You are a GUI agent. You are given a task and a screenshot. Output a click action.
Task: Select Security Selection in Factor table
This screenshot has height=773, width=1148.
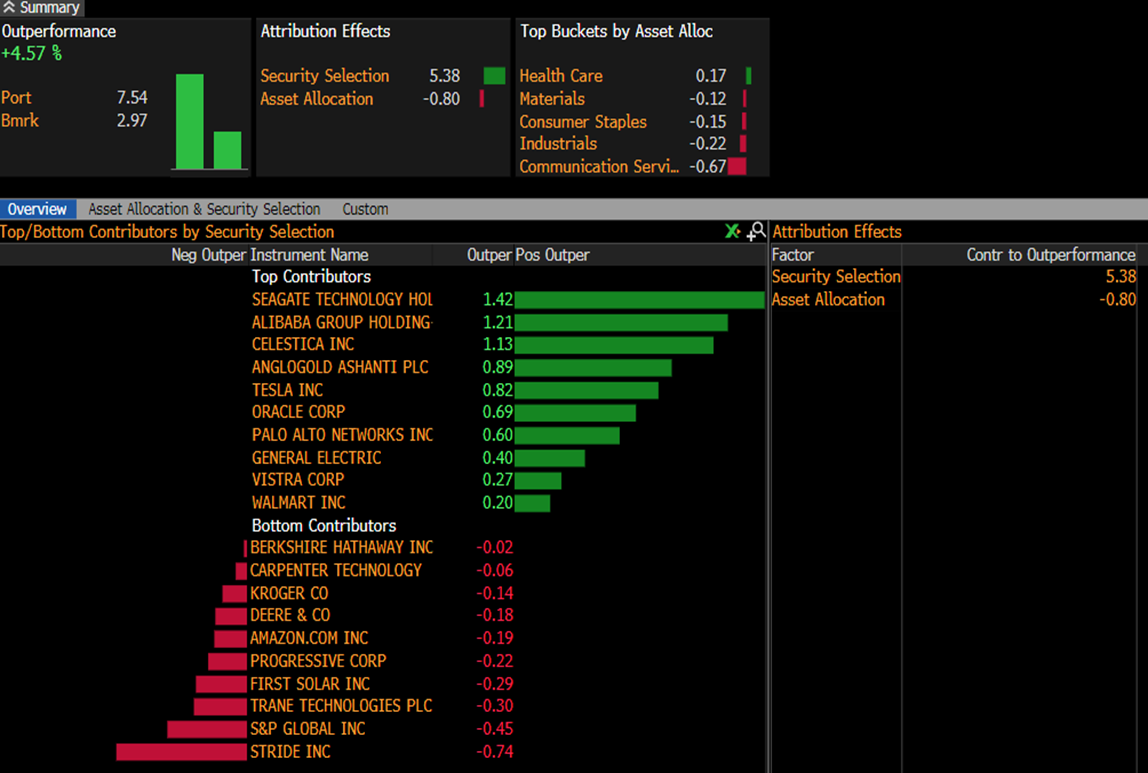[x=835, y=277]
